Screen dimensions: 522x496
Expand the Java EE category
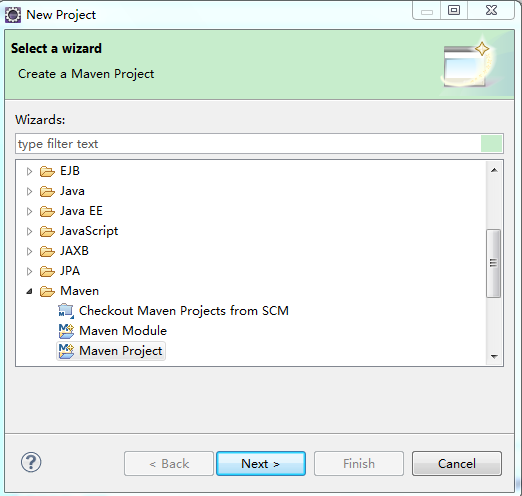29,211
